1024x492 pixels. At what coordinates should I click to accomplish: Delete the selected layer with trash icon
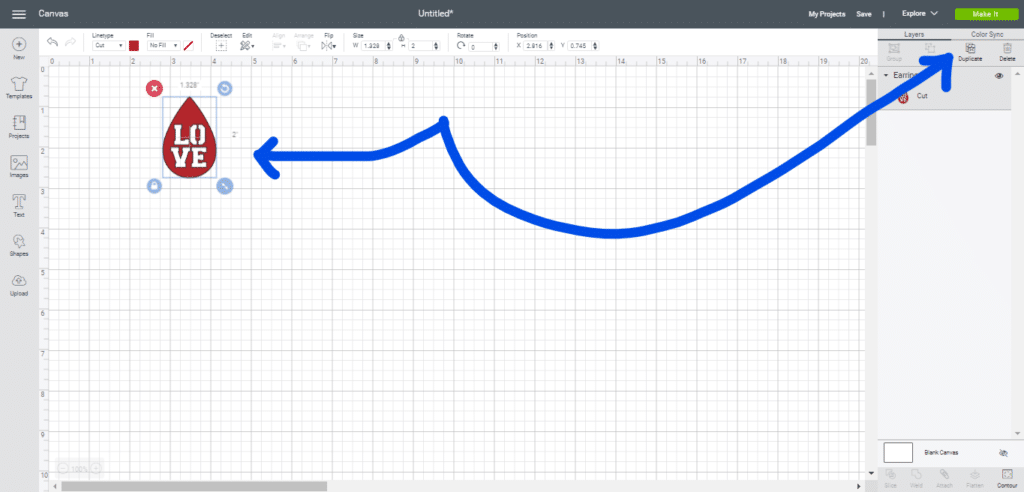(x=1006, y=50)
